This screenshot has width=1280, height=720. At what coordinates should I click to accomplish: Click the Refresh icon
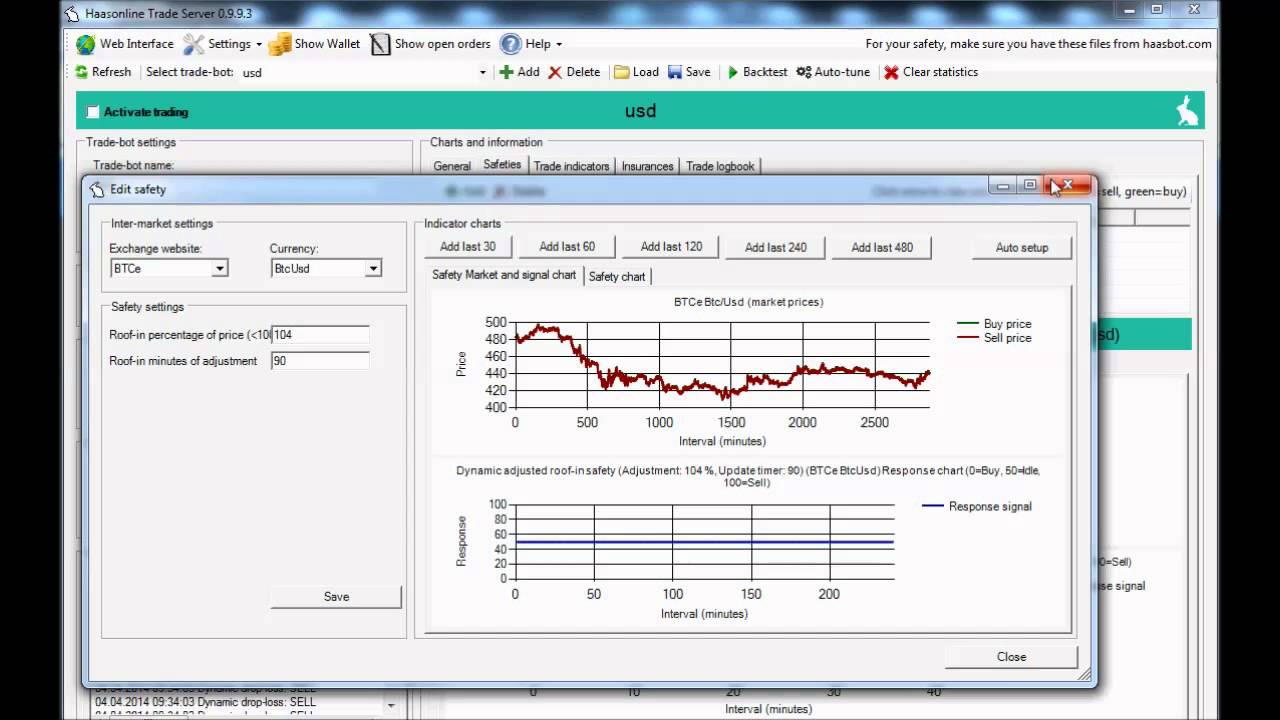pyautogui.click(x=82, y=72)
